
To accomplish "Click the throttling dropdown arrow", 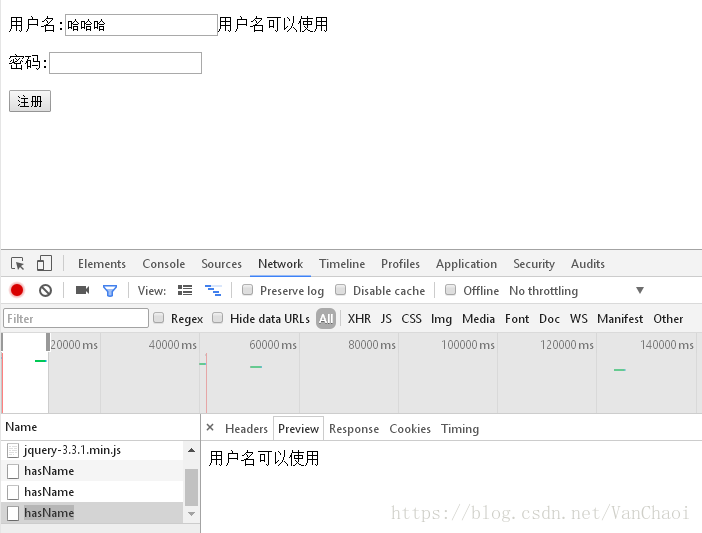I will tap(640, 290).
